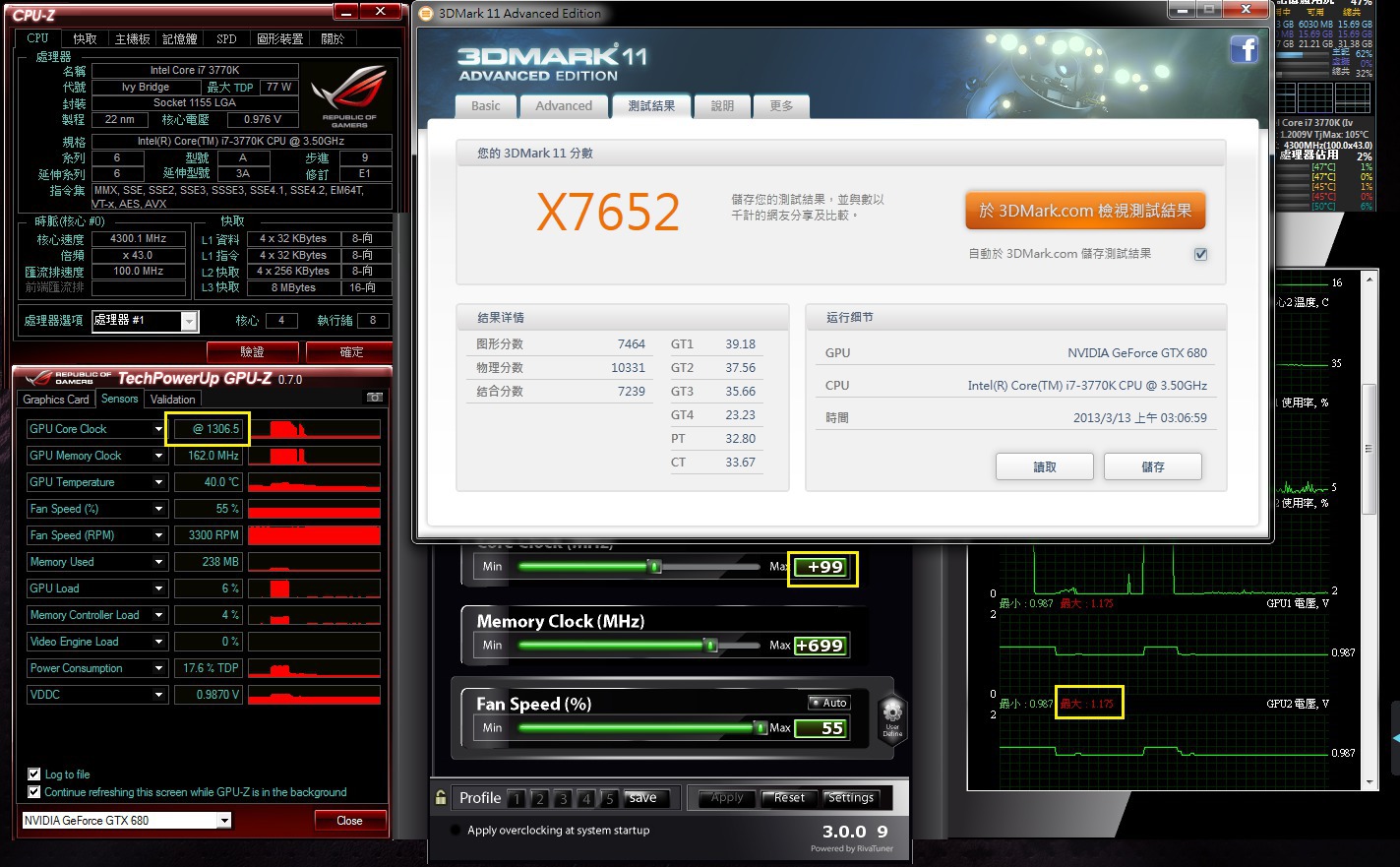Open CPU-Z processor selection dropdown
Viewport: 1400px width, 867px height.
(190, 321)
